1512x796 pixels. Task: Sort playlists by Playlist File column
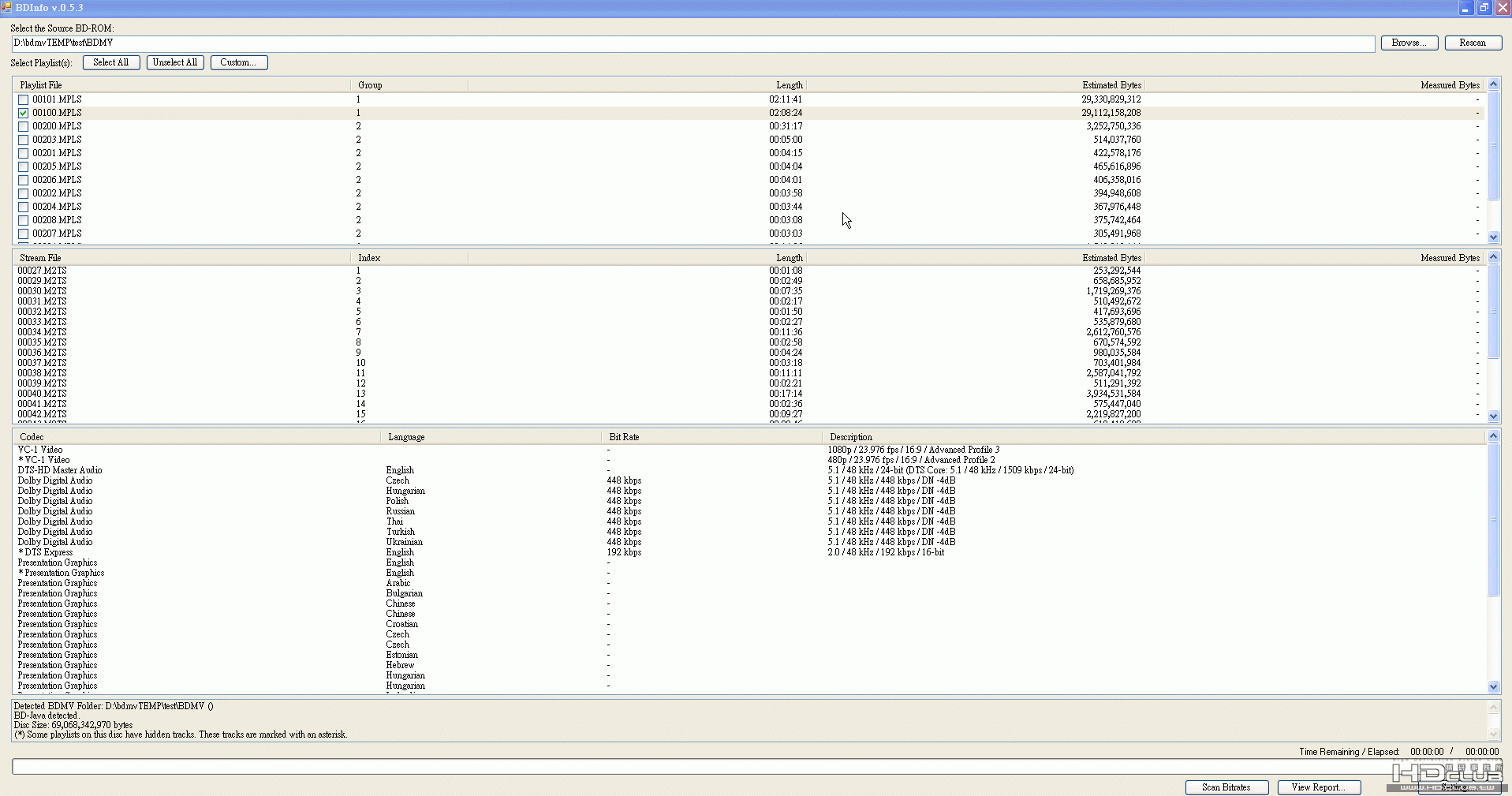(x=181, y=85)
